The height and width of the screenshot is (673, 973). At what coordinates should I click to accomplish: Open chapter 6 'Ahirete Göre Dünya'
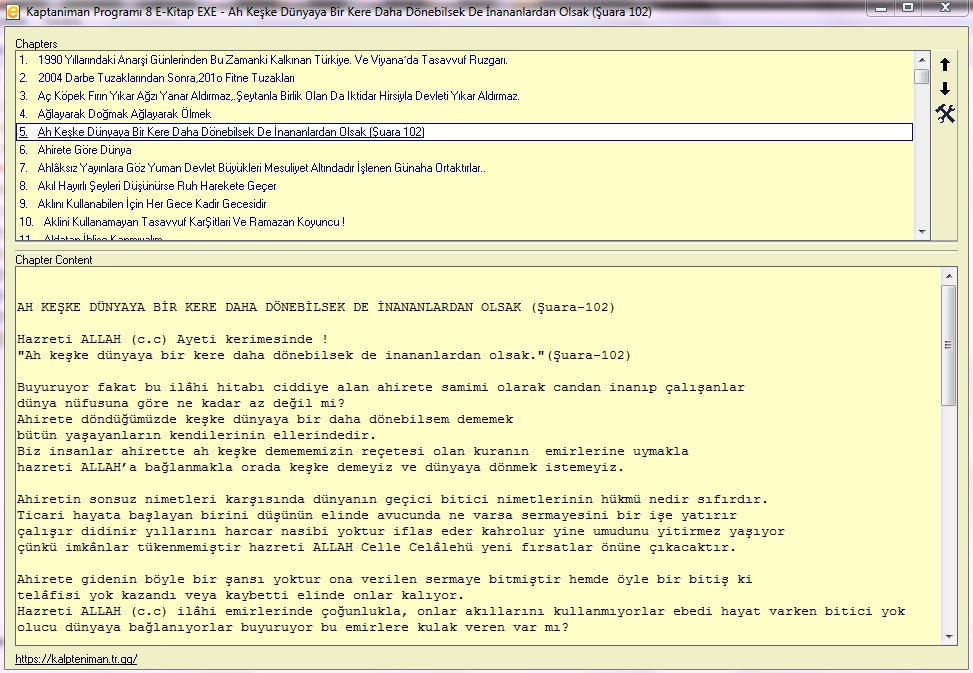pos(84,150)
